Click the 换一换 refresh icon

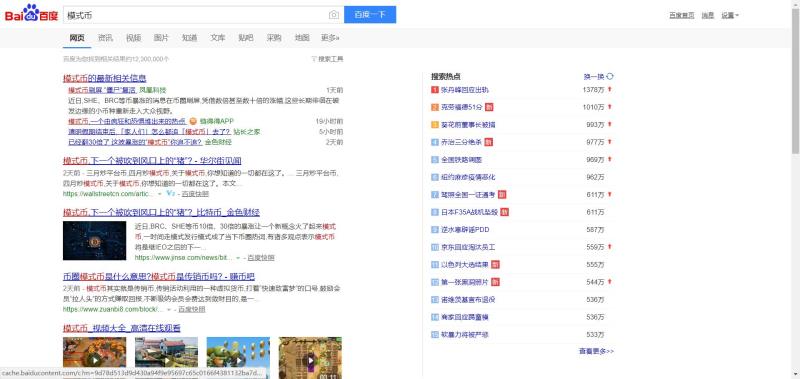tap(610, 77)
